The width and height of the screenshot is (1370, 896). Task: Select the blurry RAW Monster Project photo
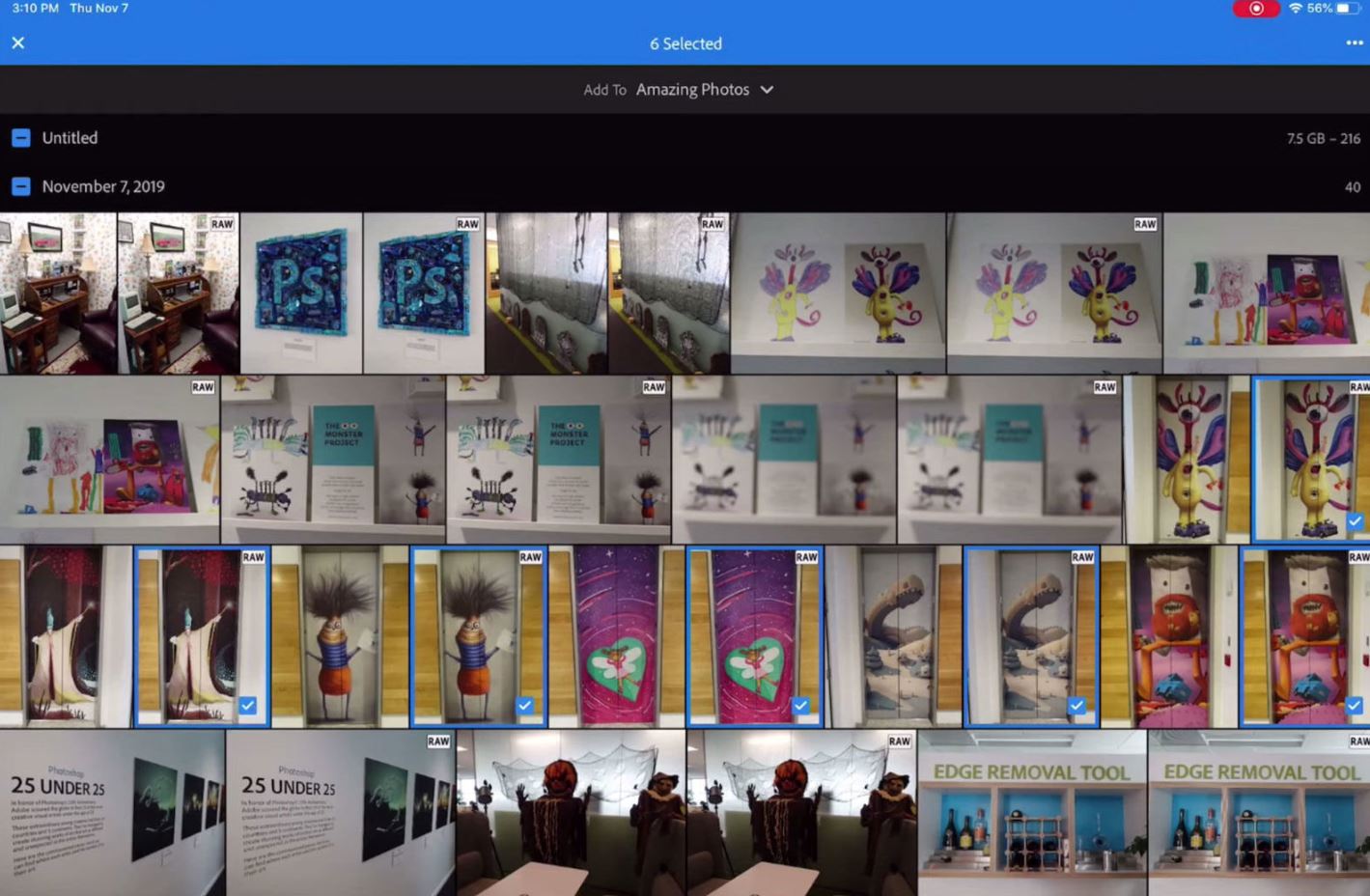click(x=1010, y=459)
